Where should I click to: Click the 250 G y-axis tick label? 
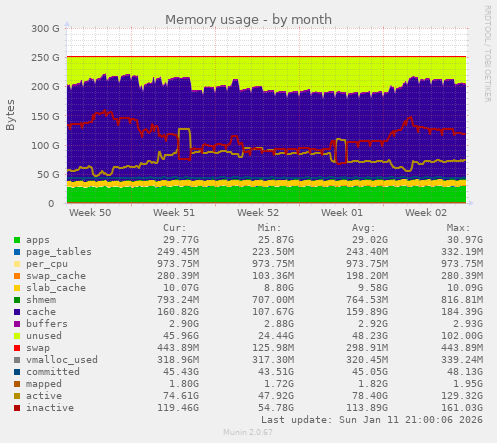45,58
